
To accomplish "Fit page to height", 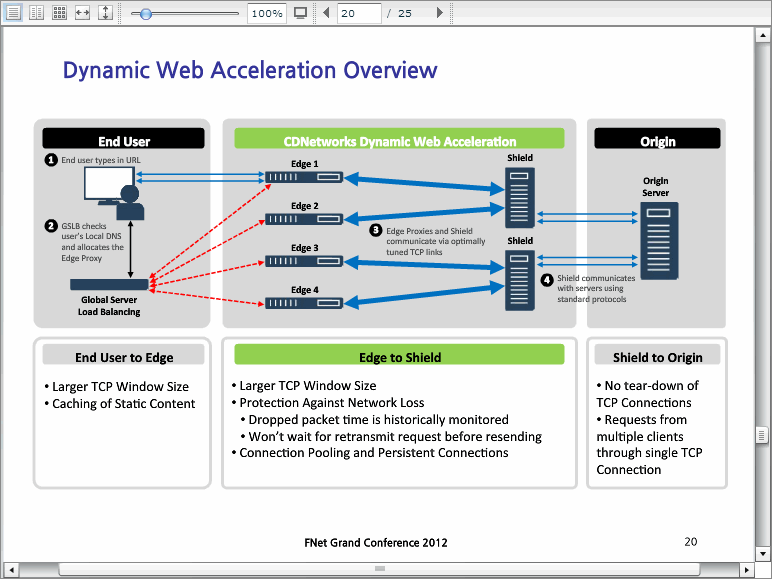I will [x=105, y=13].
